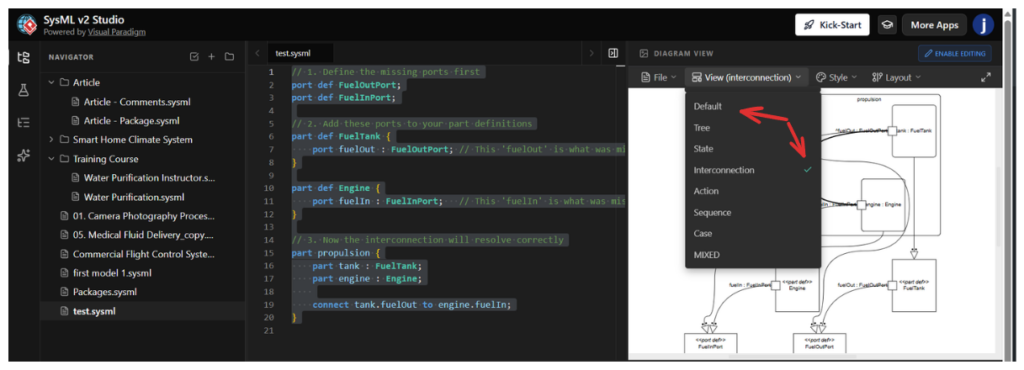
Task: Open 01. Camera Photography Process file
Action: coord(143,215)
